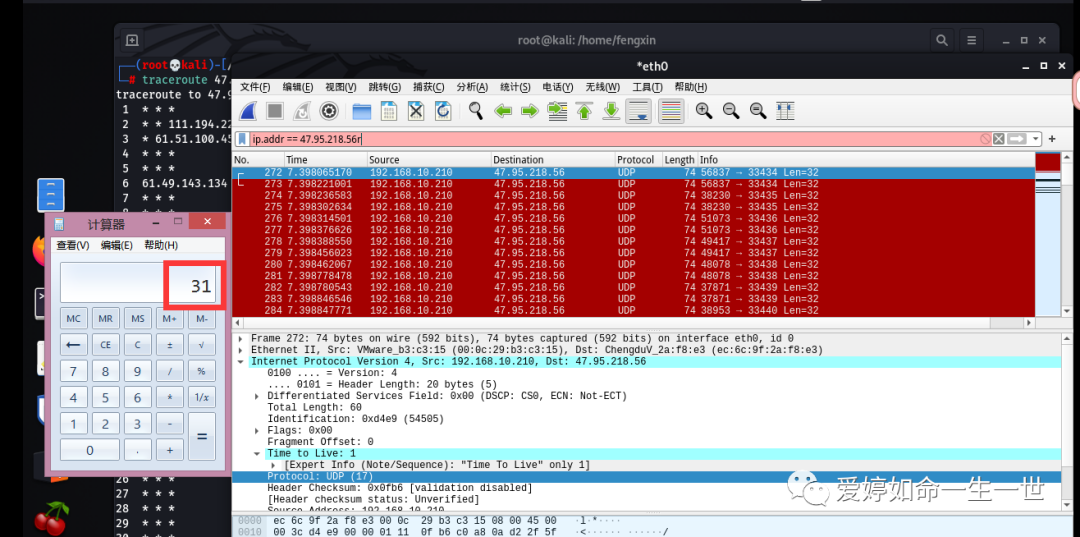Image resolution: width=1080 pixels, height=537 pixels.
Task: Open Go to specified packet tool
Action: pyautogui.click(x=557, y=111)
